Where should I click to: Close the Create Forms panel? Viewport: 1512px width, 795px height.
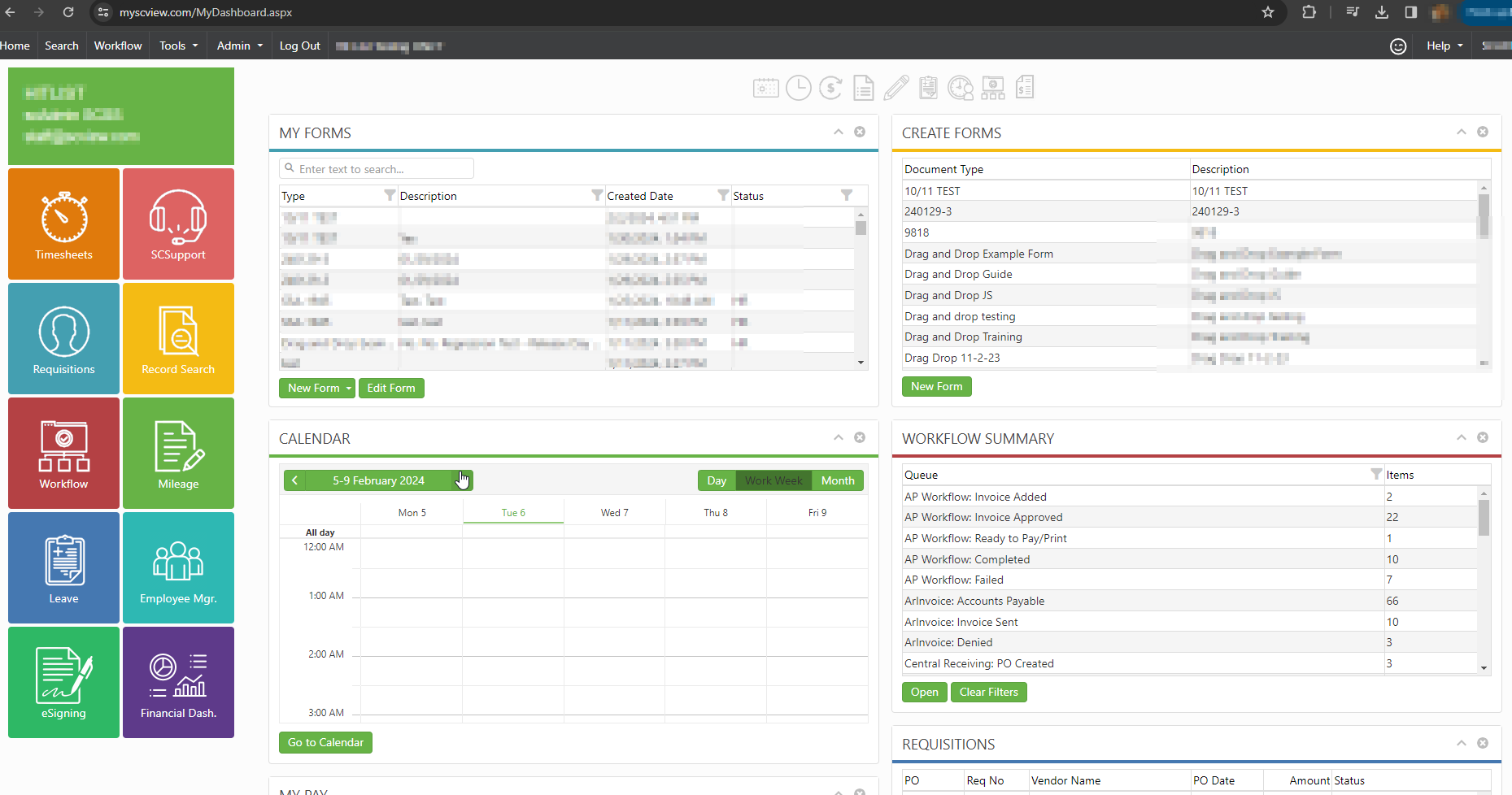click(x=1483, y=132)
